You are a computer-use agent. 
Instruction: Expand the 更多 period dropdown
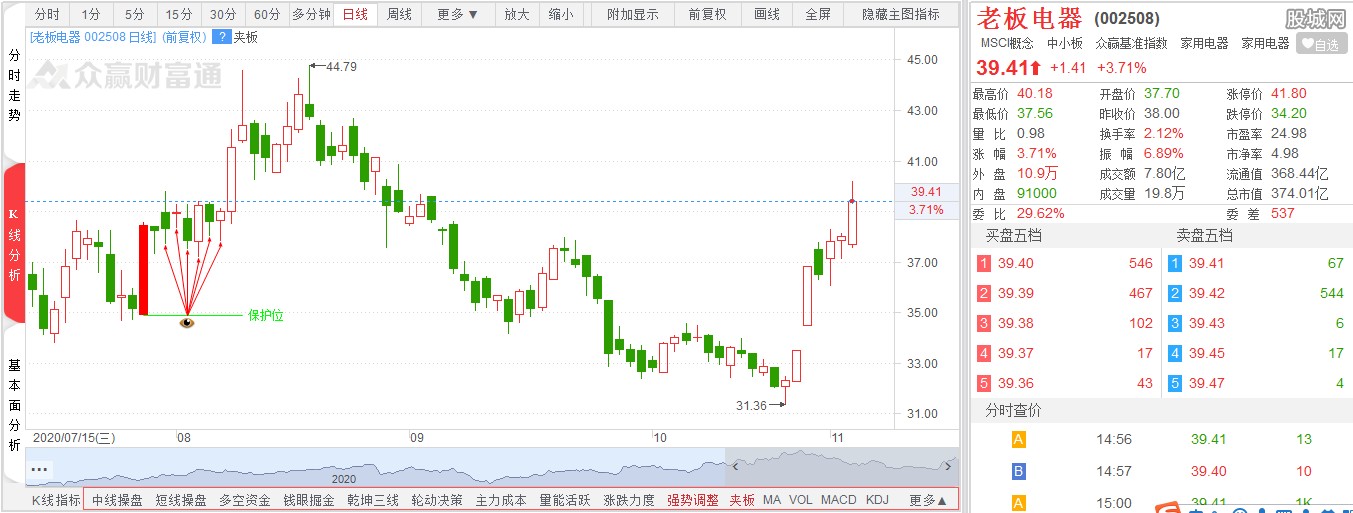click(458, 14)
